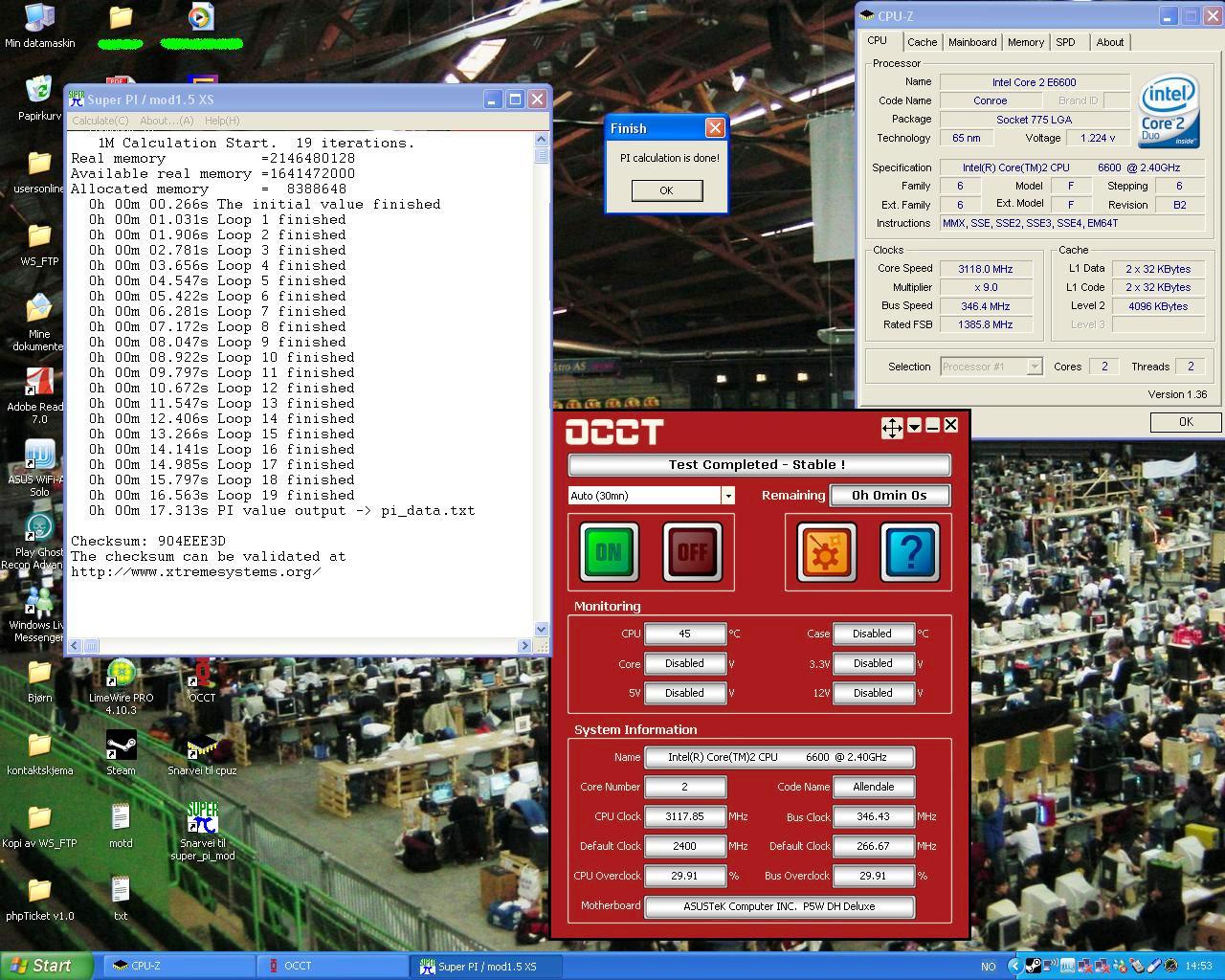Switch to the Cache tab in CPU-Z
The width and height of the screenshot is (1225, 980).
[922, 42]
